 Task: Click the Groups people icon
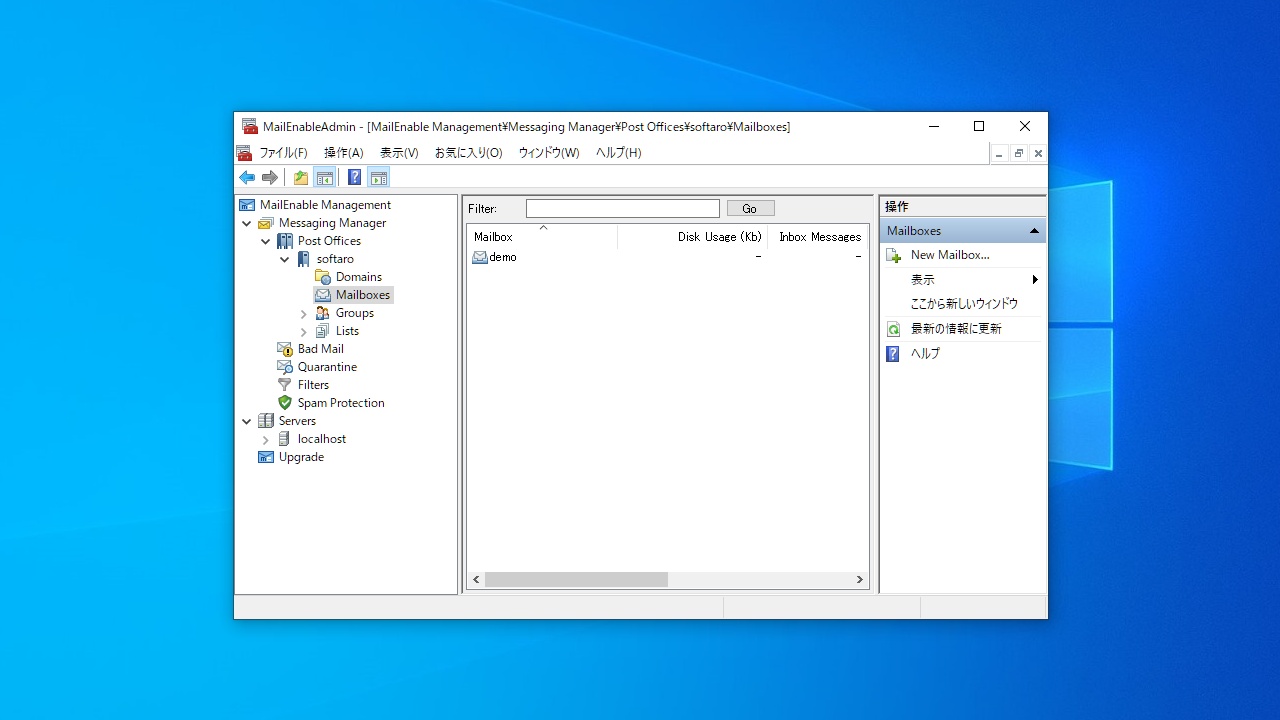coord(323,313)
